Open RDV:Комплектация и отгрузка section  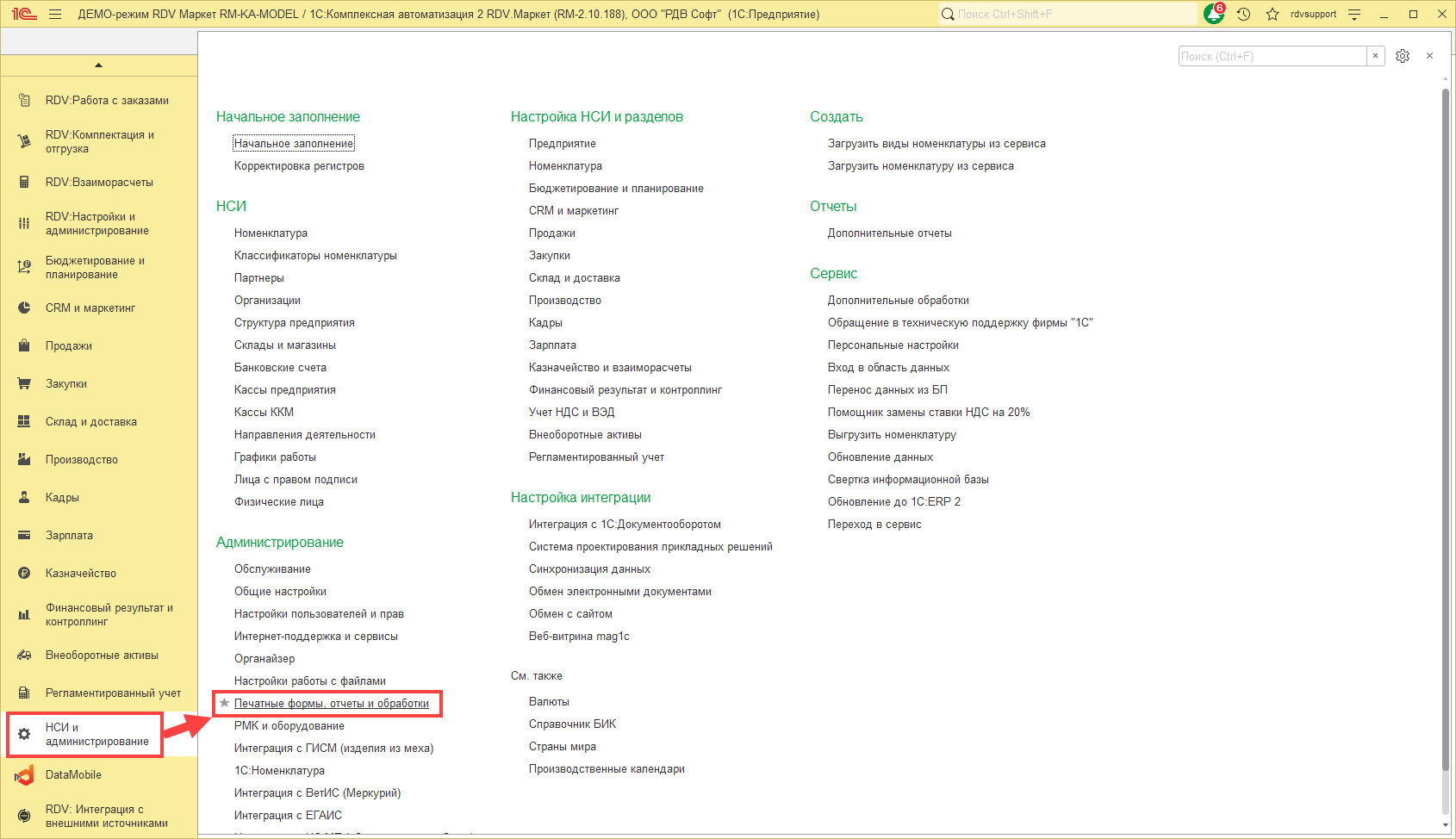coord(99,142)
